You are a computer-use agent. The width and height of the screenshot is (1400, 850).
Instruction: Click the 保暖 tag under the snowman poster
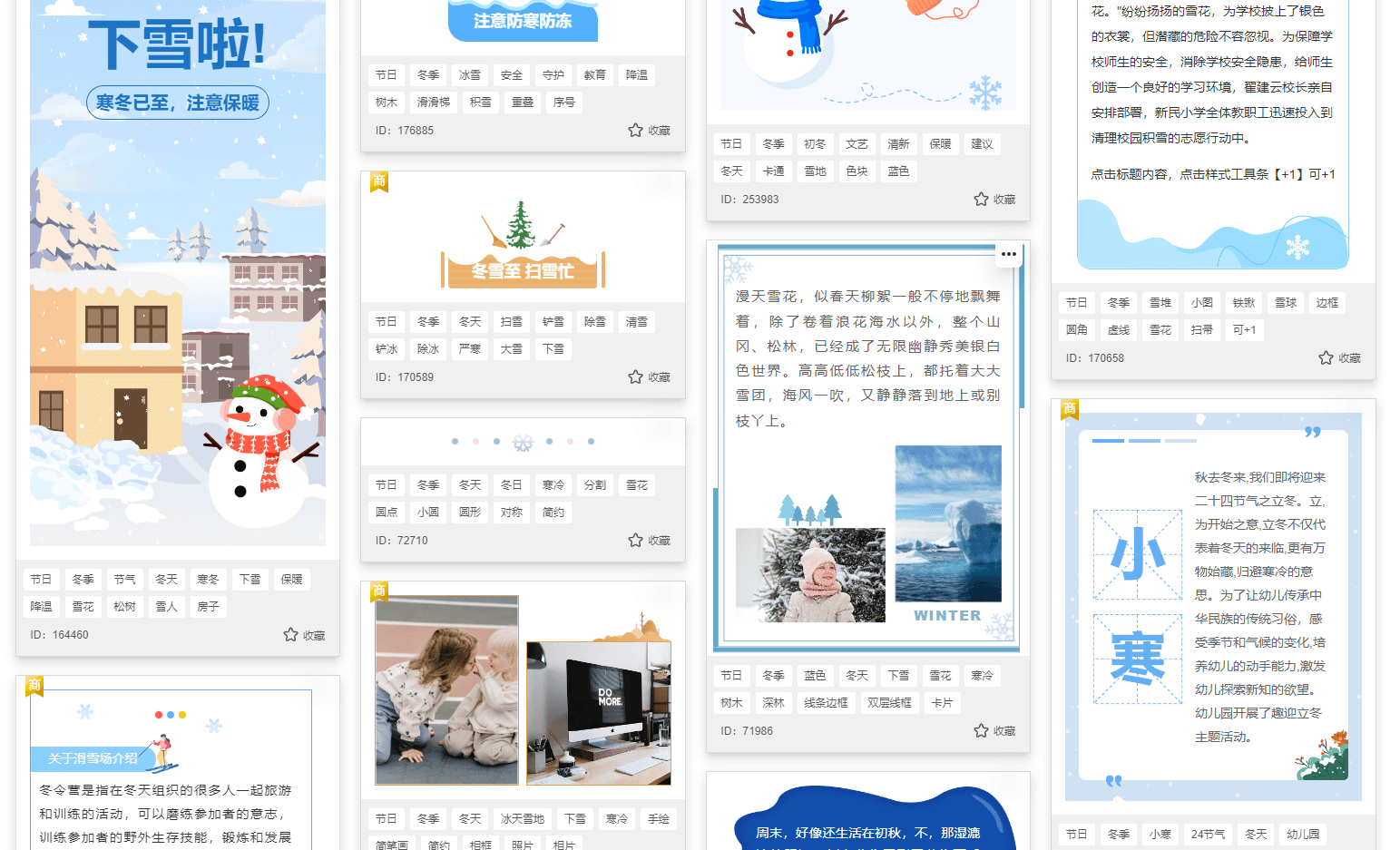click(291, 579)
